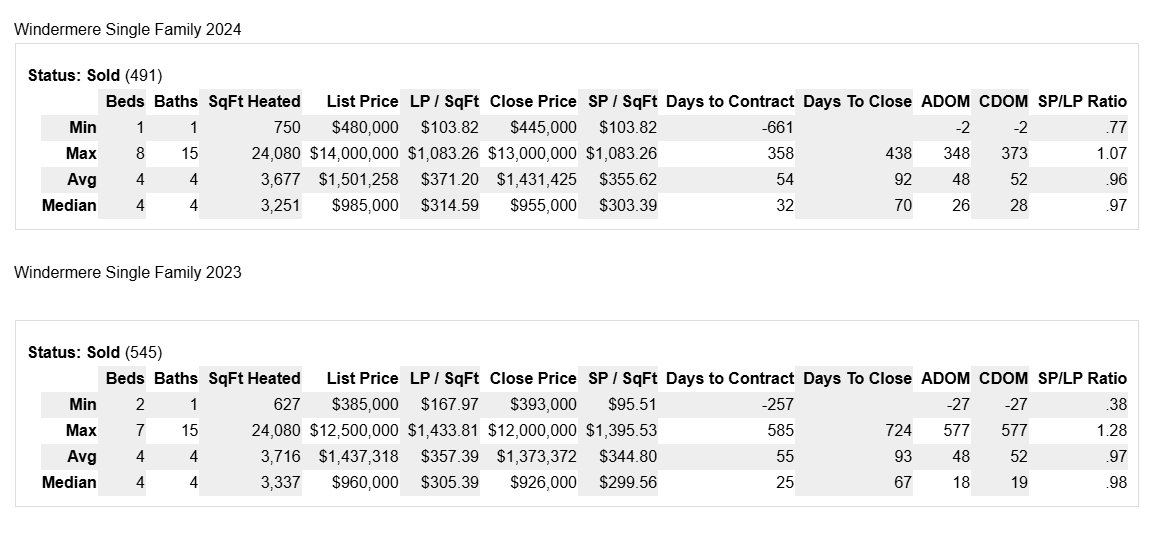Click the Close Price column header in 2023 table
1158x539 pixels.
pyautogui.click(x=533, y=378)
